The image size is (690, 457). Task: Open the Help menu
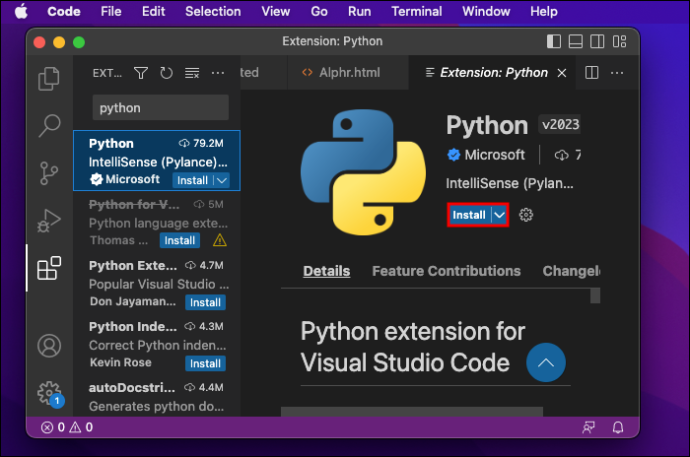pos(544,11)
